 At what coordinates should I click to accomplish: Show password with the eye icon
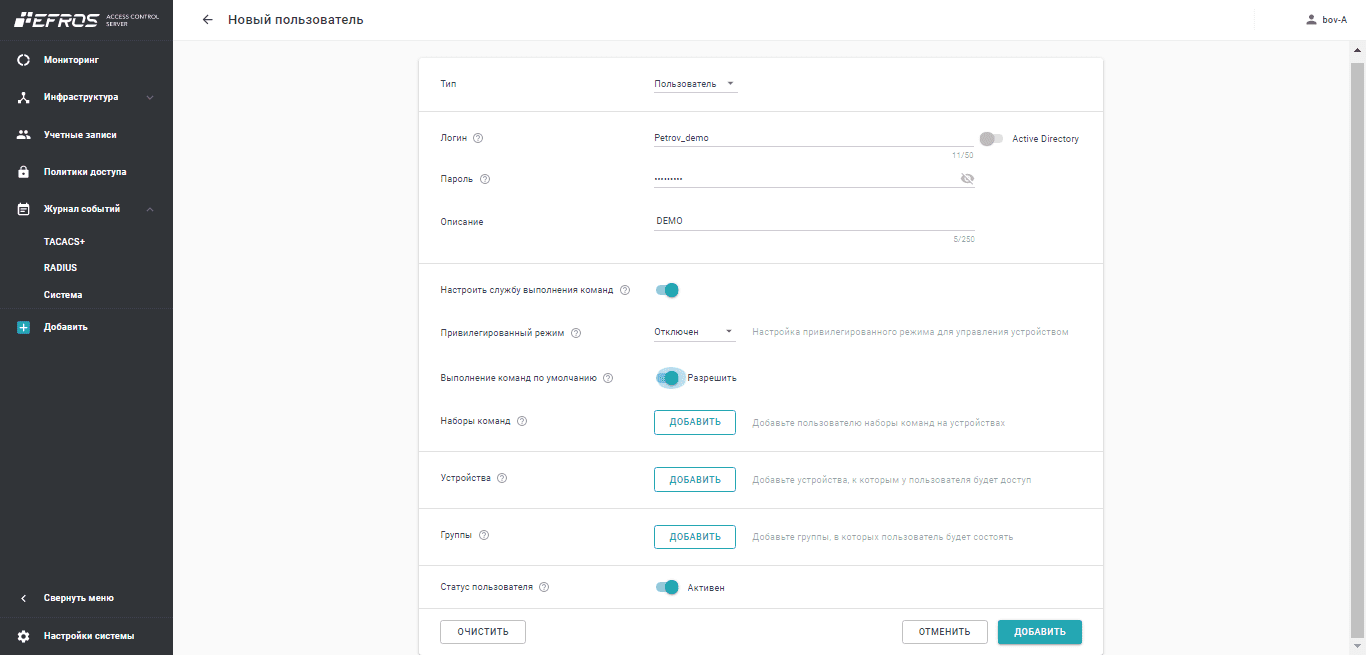pyautogui.click(x=966, y=179)
